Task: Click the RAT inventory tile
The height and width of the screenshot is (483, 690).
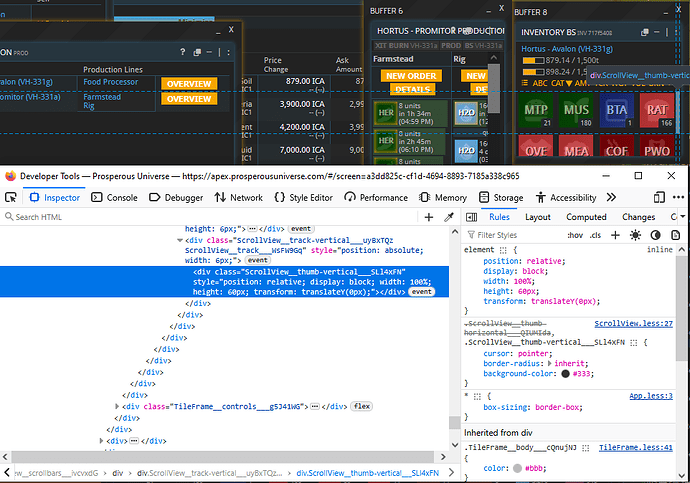Action: point(657,110)
